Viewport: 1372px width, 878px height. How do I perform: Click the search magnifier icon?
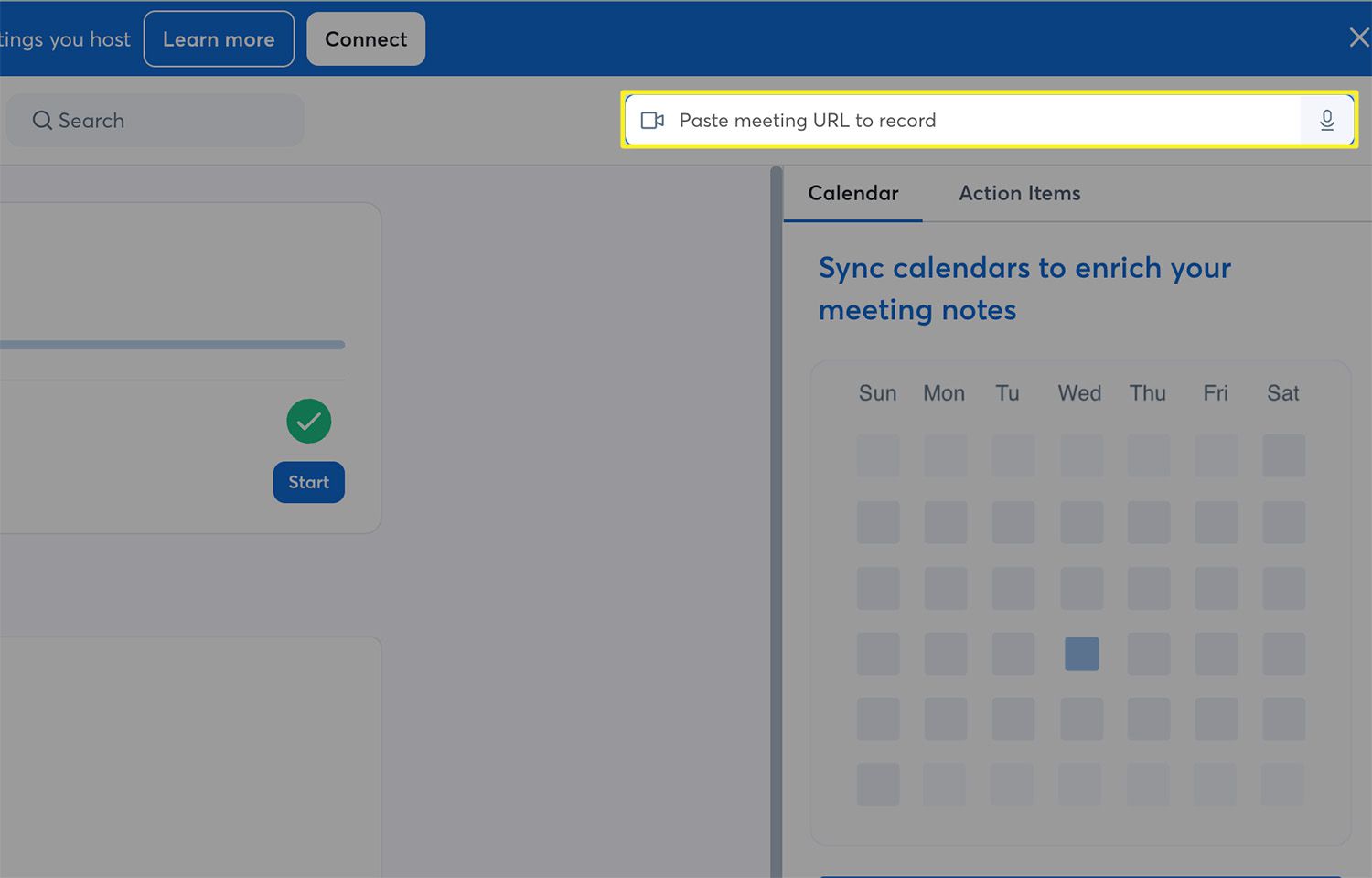point(42,121)
